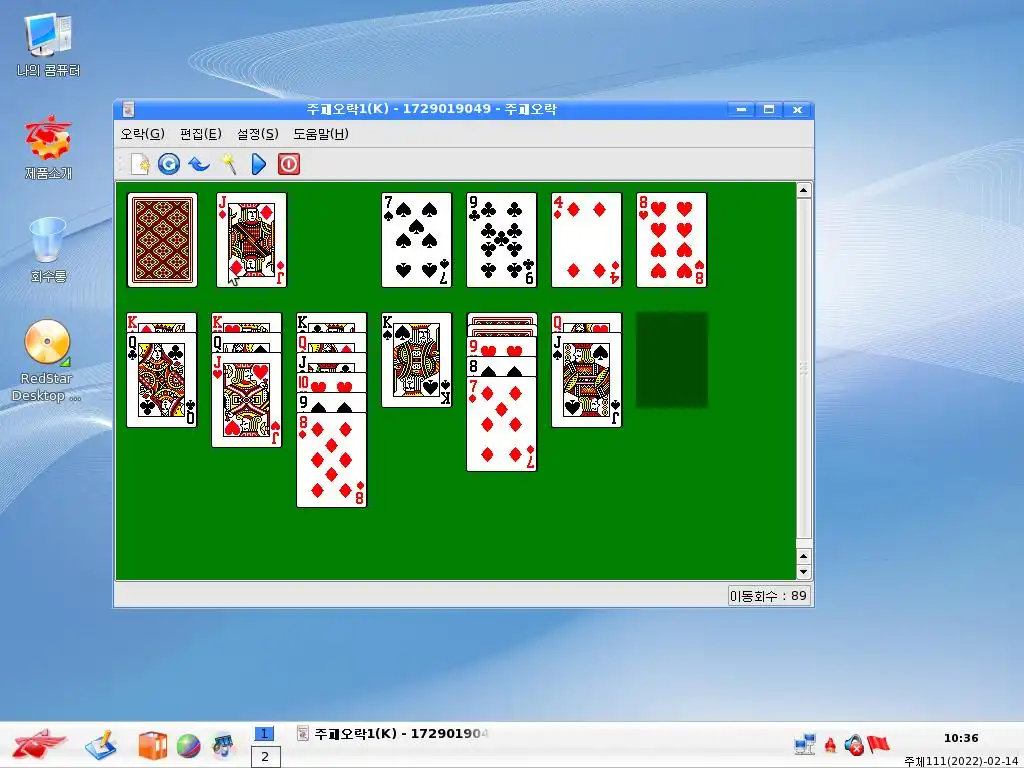Click the blue play triangle toolbar icon

(259, 164)
